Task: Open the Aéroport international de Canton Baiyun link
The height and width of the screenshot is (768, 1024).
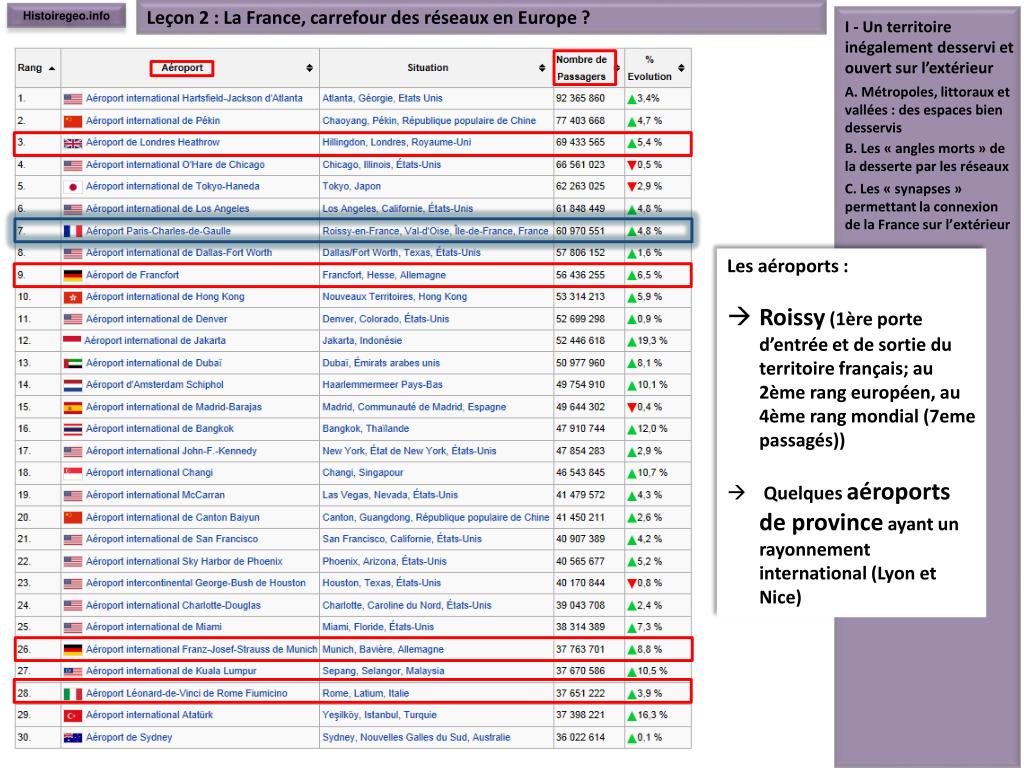Action: (x=172, y=517)
